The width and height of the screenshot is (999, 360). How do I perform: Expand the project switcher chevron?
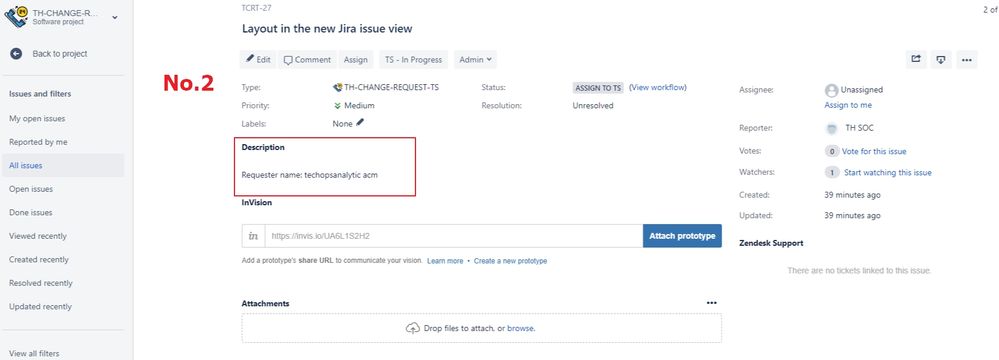click(115, 17)
